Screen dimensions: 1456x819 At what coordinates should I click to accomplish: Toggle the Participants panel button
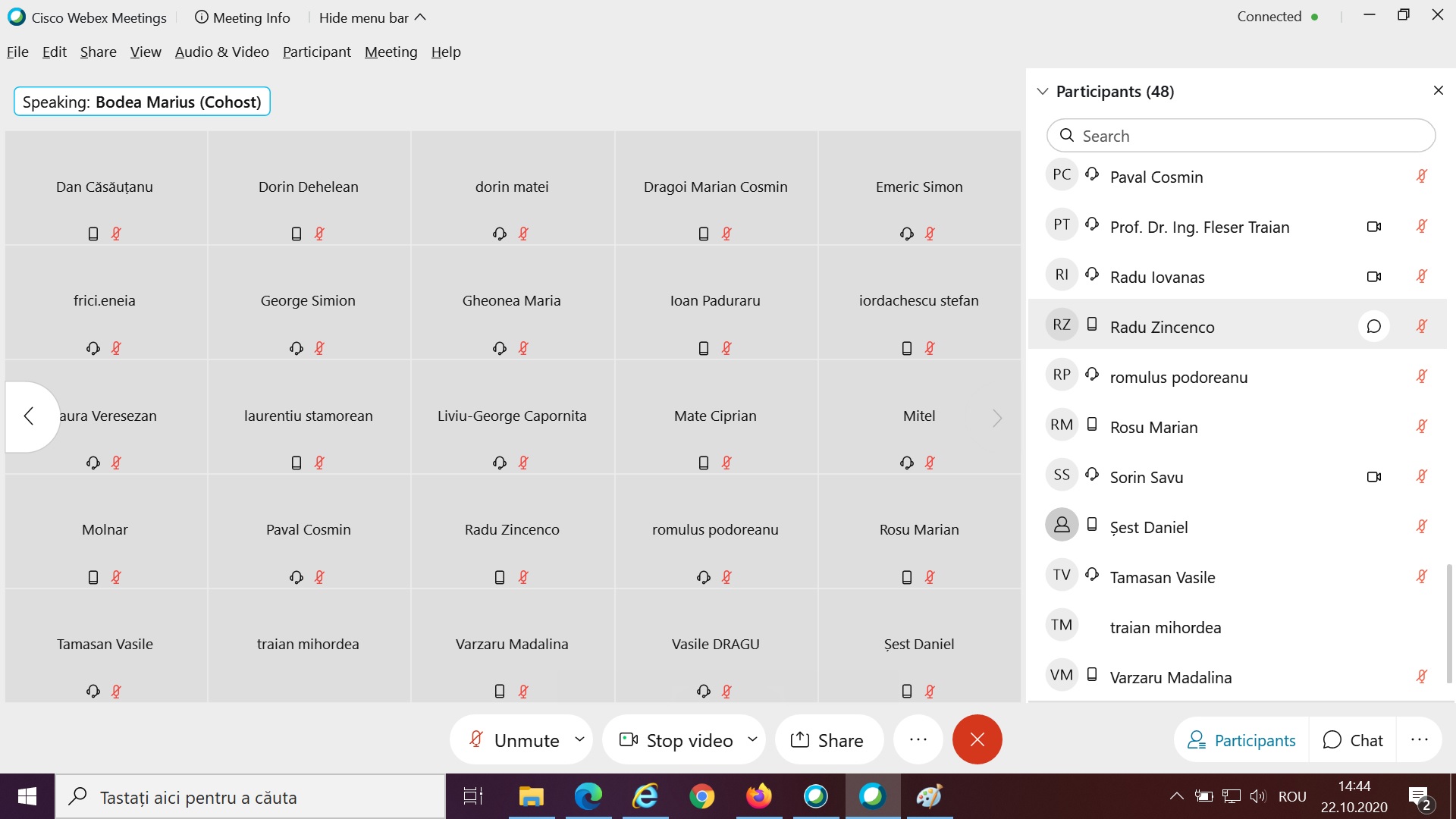point(1241,739)
